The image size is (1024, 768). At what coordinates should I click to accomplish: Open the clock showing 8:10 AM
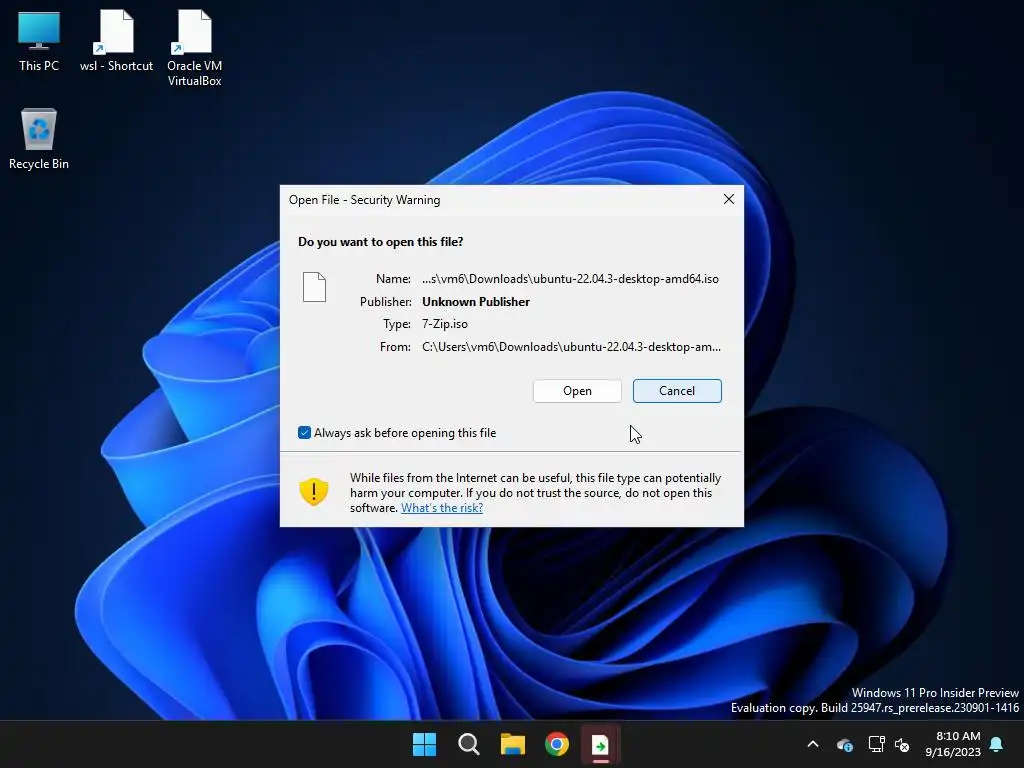tap(953, 744)
